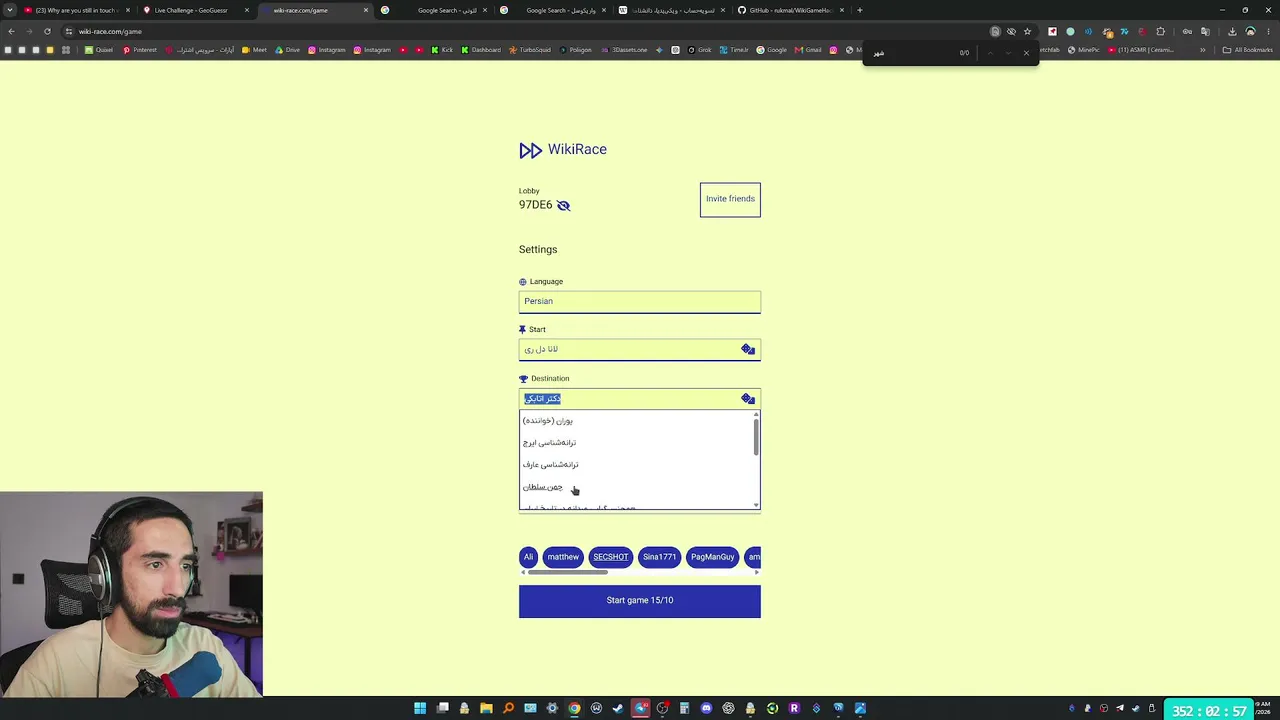
Task: Randomize destination with the Destination dice icon
Action: pyautogui.click(x=748, y=398)
